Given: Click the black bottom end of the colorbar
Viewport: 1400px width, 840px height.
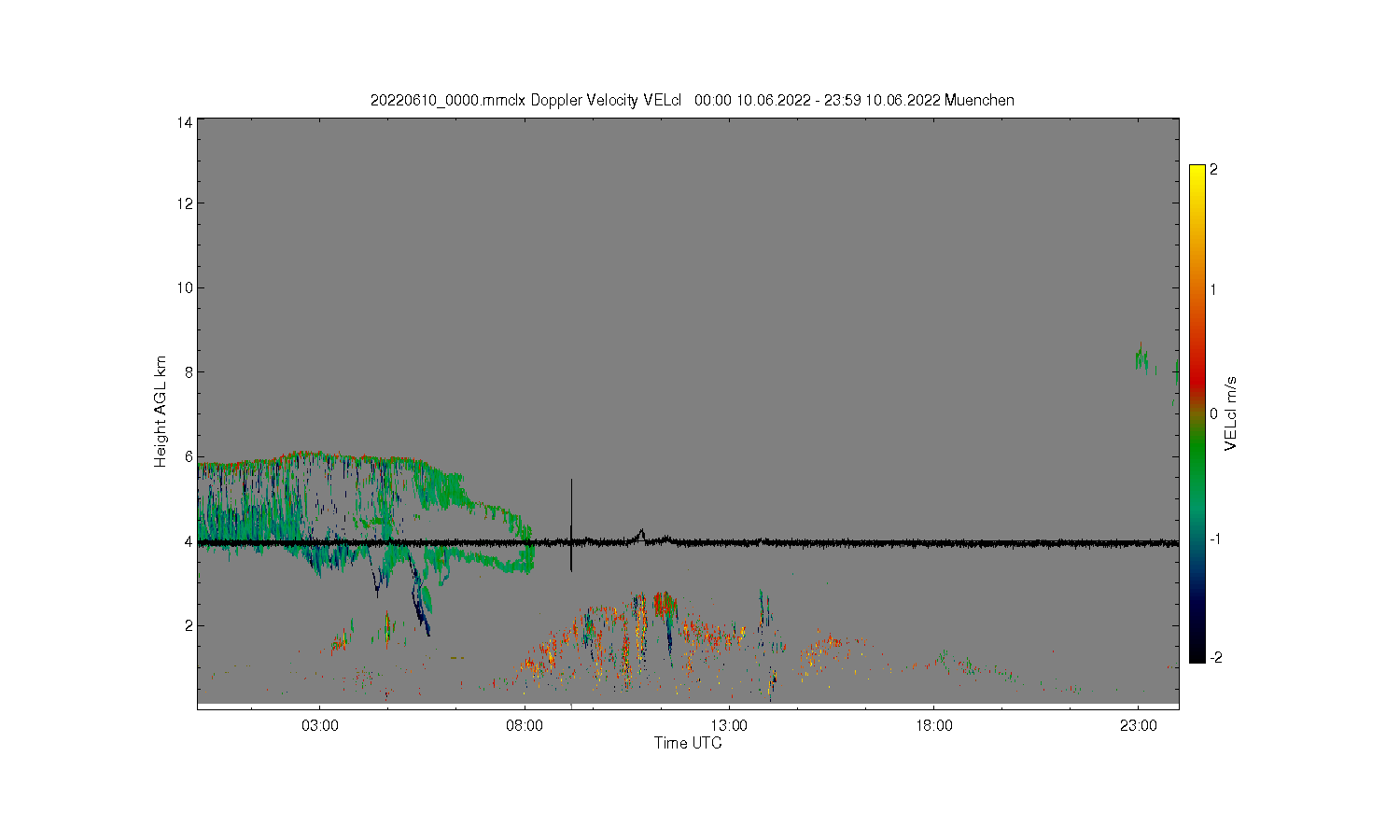Looking at the screenshot, I should click(x=1197, y=655).
